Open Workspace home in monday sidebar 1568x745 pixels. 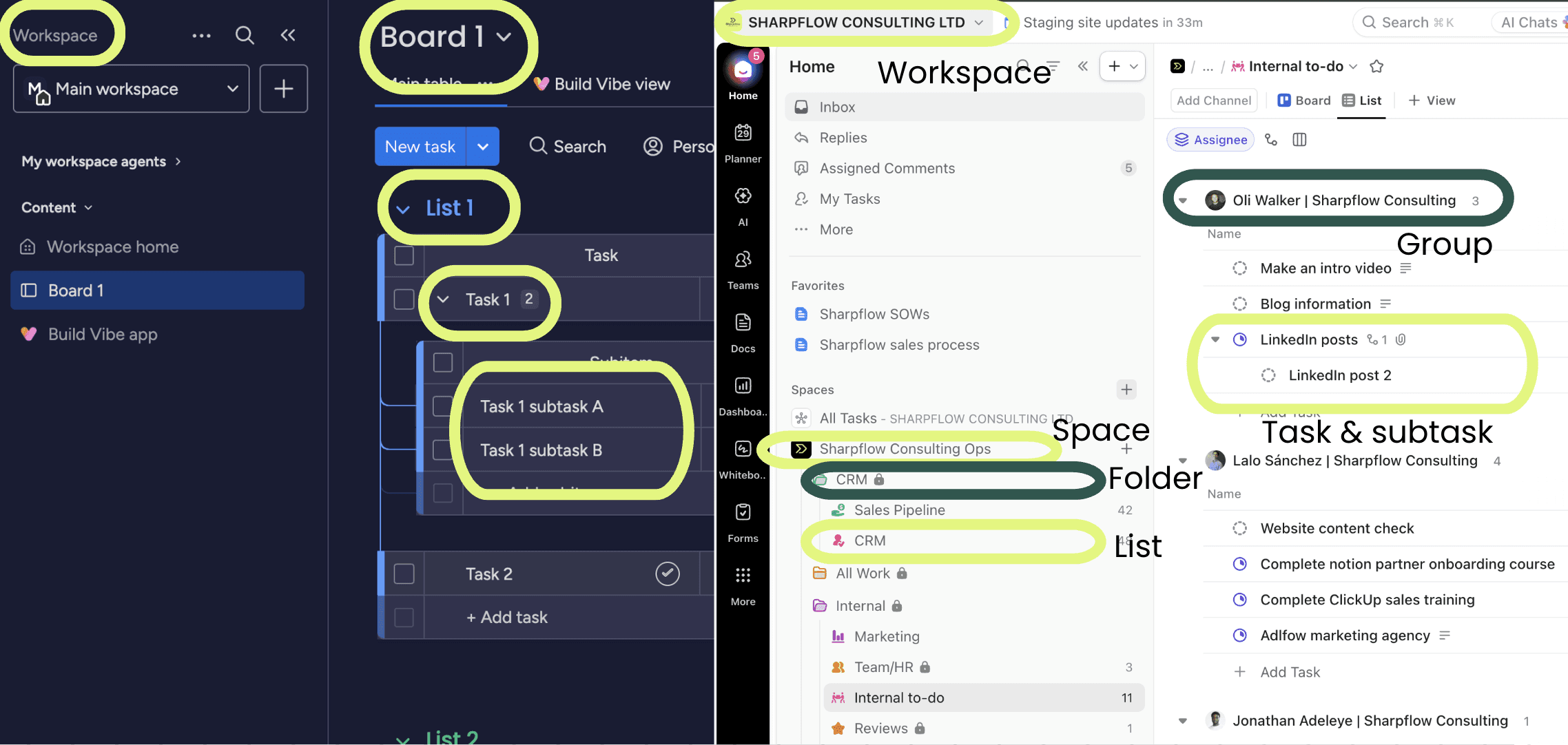coord(157,247)
